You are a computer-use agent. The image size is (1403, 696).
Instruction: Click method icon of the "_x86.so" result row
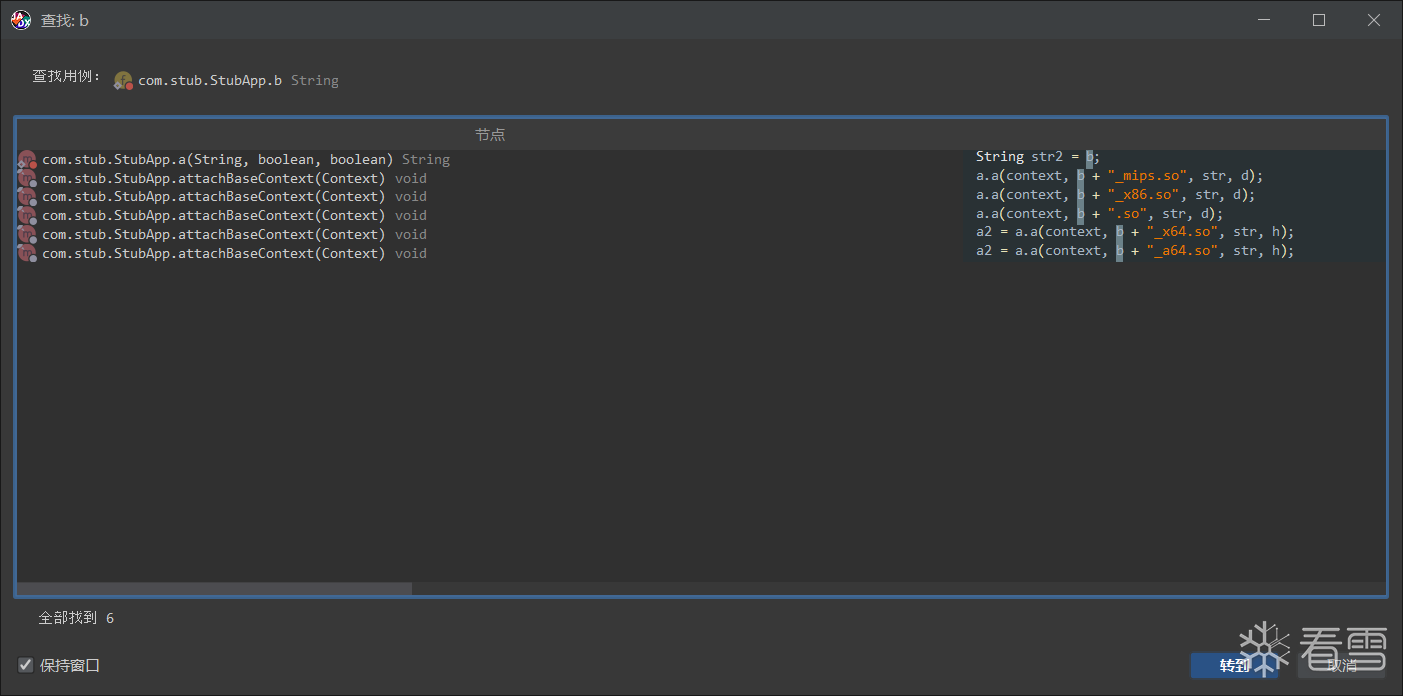tap(27, 197)
